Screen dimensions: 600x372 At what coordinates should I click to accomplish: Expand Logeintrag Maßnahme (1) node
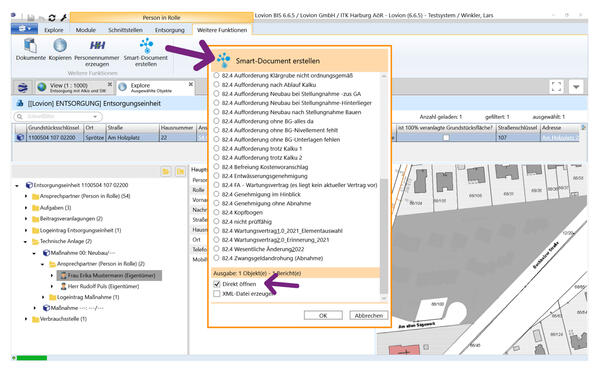[x=43, y=297]
